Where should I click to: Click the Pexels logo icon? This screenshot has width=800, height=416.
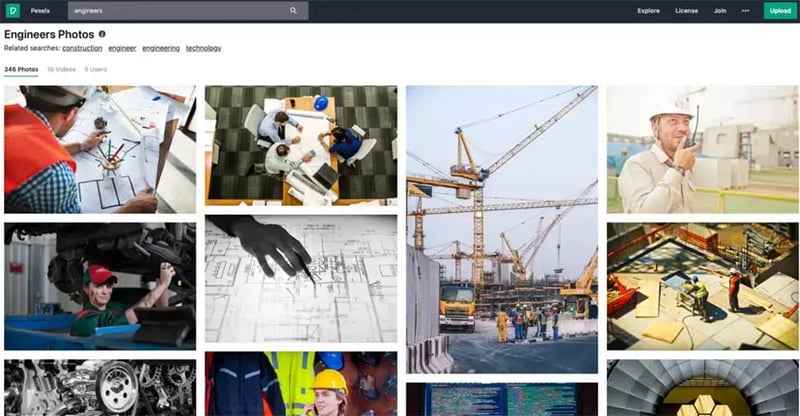coord(13,11)
